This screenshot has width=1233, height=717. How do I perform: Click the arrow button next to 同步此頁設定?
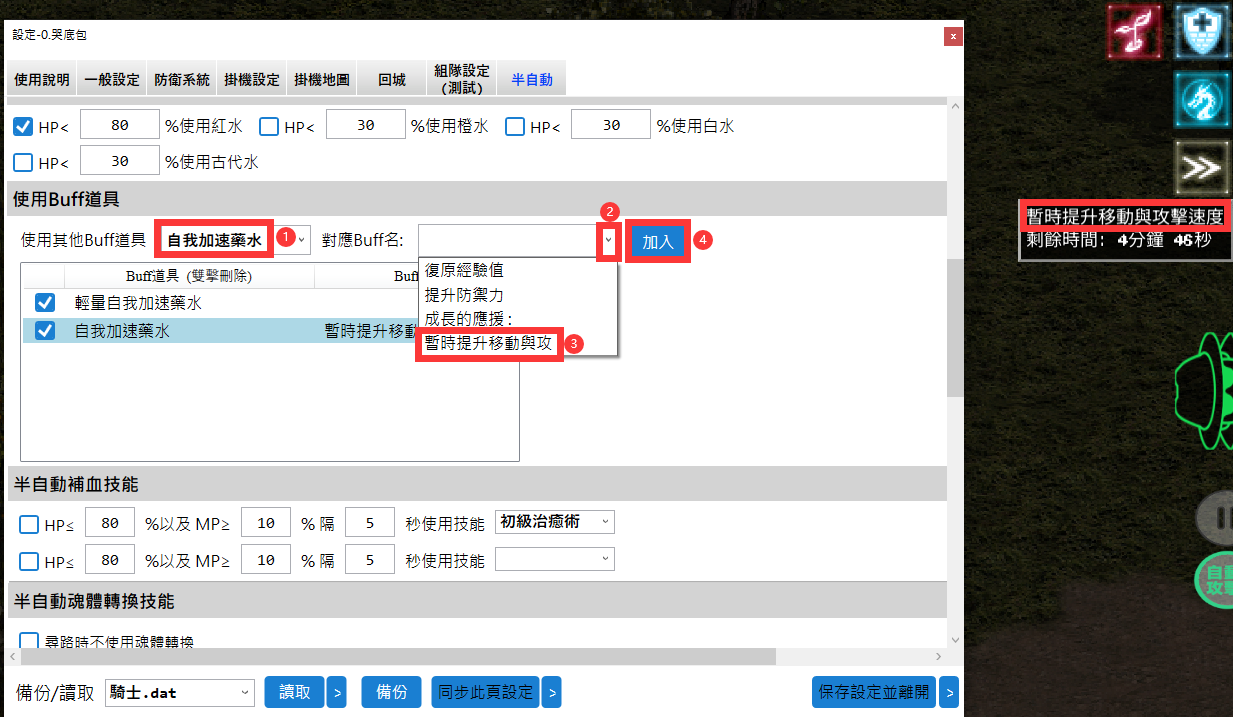(551, 692)
